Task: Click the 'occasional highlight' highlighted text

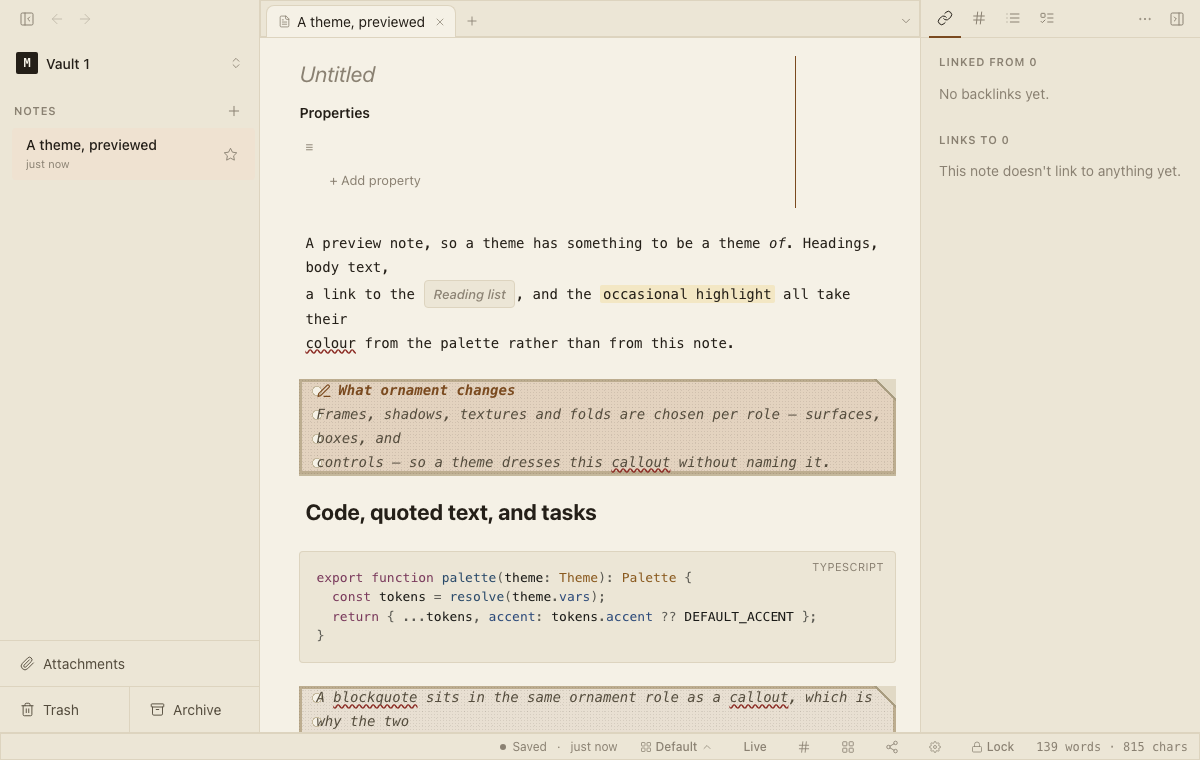Action: tap(687, 294)
